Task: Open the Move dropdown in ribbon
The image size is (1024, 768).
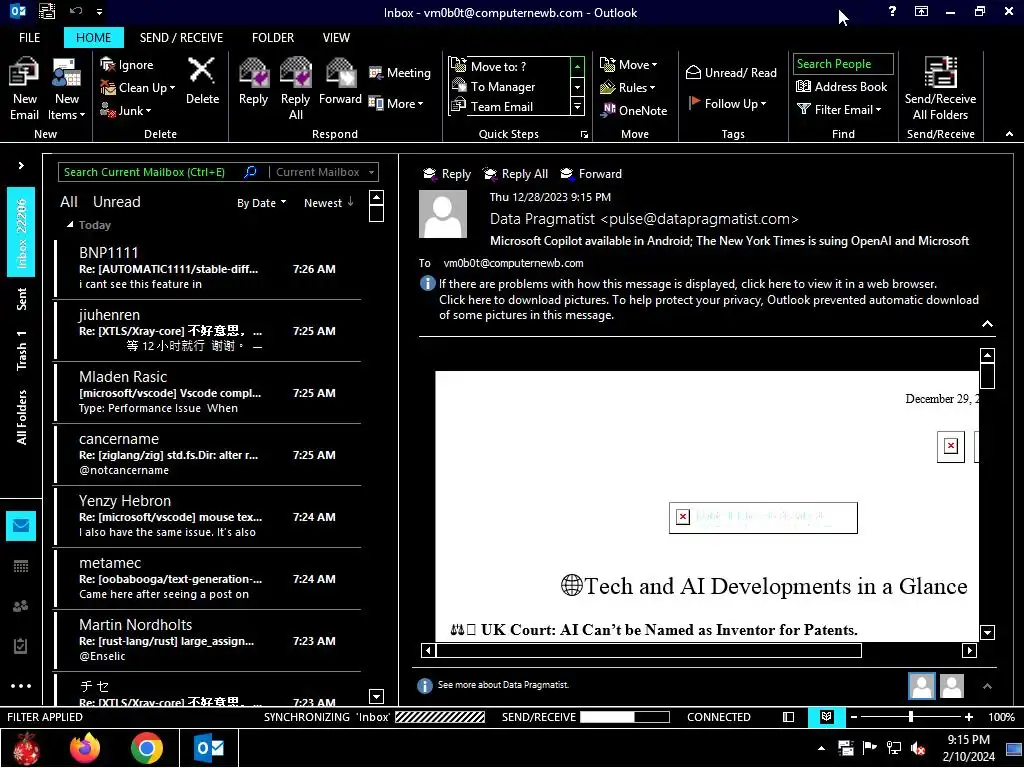Action: (x=628, y=64)
